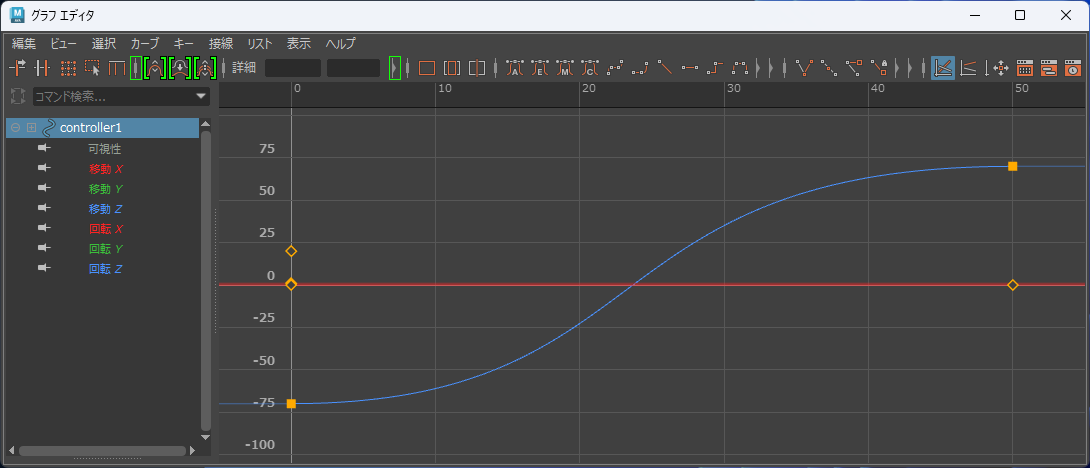
Task: Toggle the highlighted curve view mode
Action: (943, 68)
